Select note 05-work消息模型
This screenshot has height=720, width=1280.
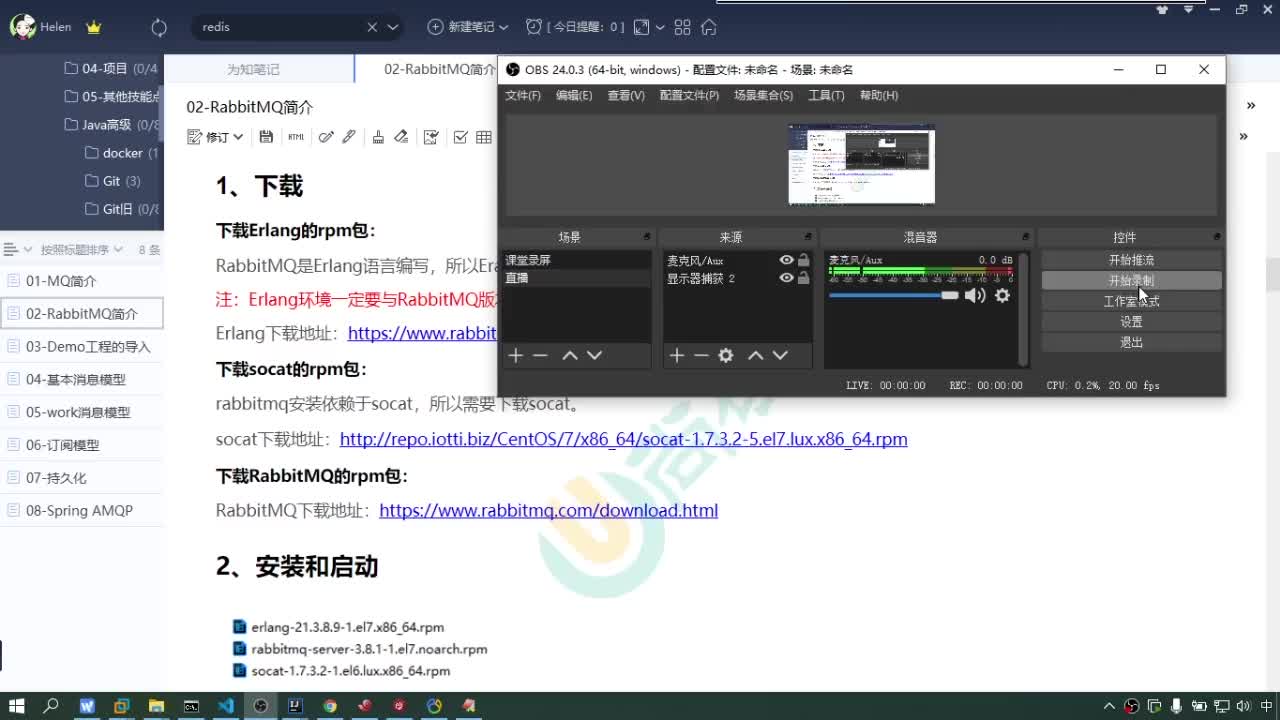point(82,412)
